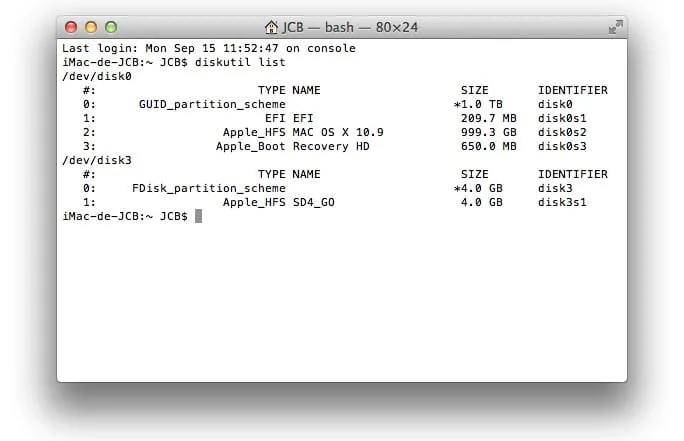The width and height of the screenshot is (684, 441).
Task: Click the '*1.0 TB' size value
Action: [478, 105]
